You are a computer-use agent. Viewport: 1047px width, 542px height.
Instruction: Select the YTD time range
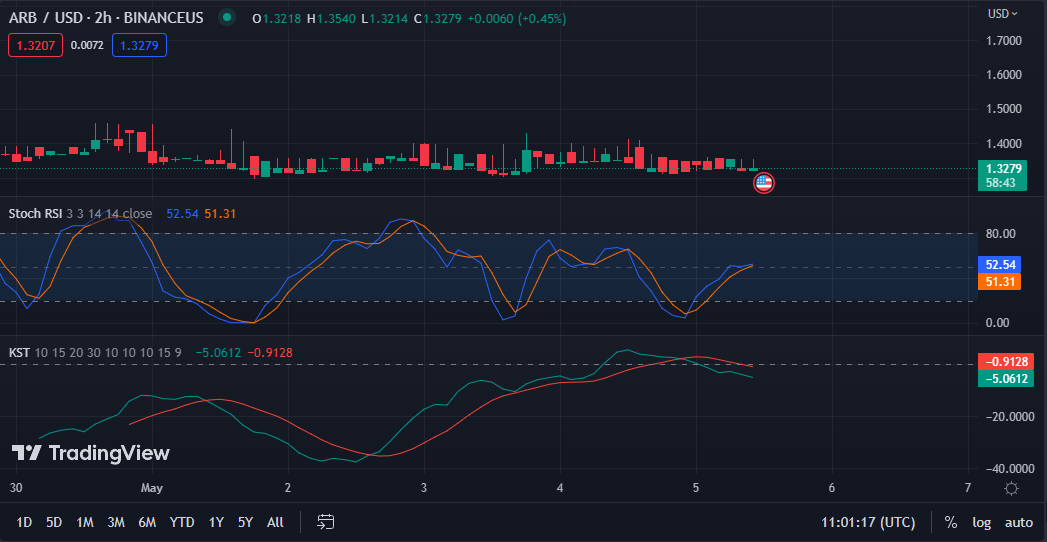pyautogui.click(x=182, y=522)
